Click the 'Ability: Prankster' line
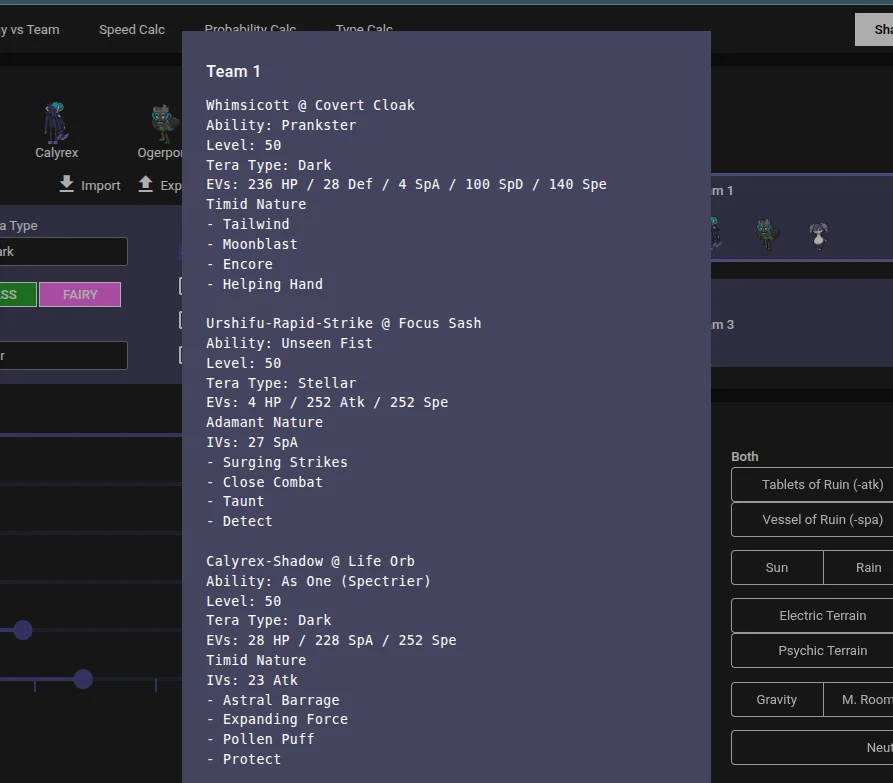The height and width of the screenshot is (783, 893). coord(281,125)
